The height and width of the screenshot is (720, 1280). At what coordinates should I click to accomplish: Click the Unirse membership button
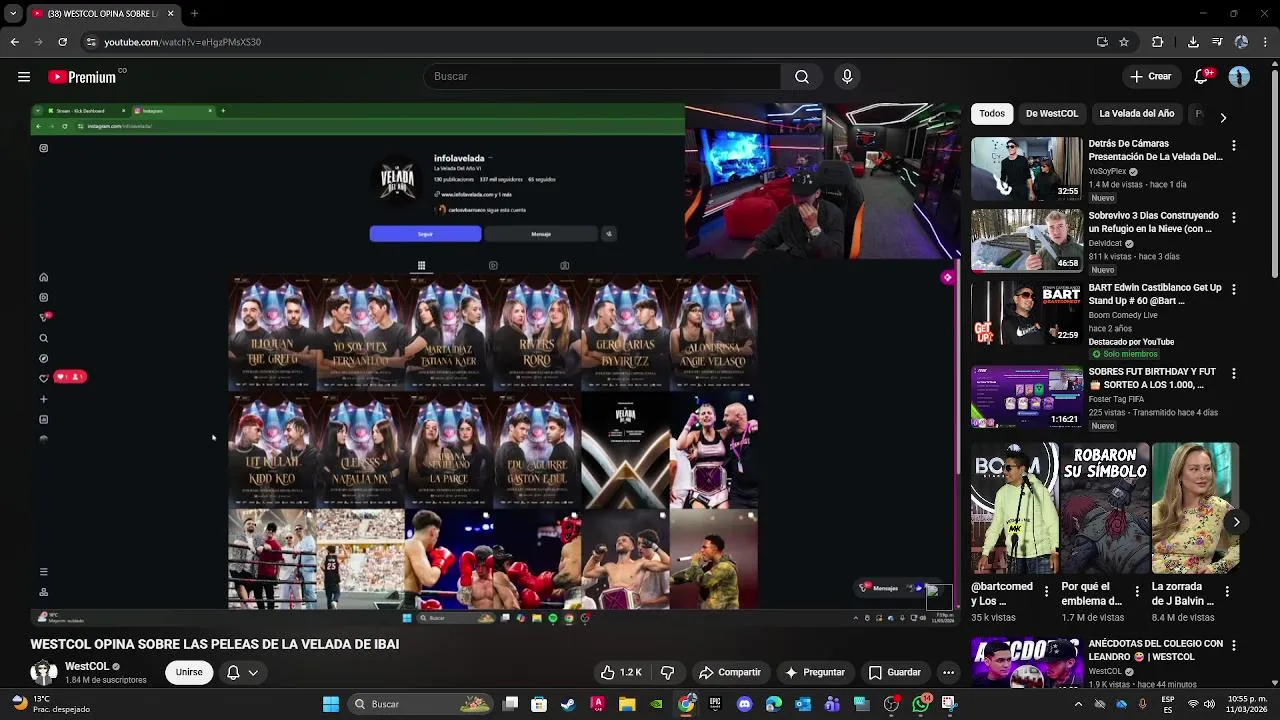pos(189,672)
